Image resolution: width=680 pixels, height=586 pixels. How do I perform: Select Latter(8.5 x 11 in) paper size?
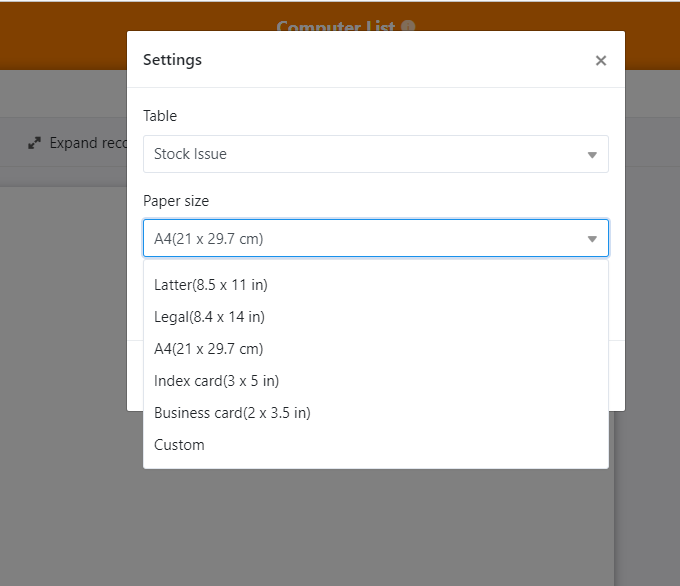(211, 285)
